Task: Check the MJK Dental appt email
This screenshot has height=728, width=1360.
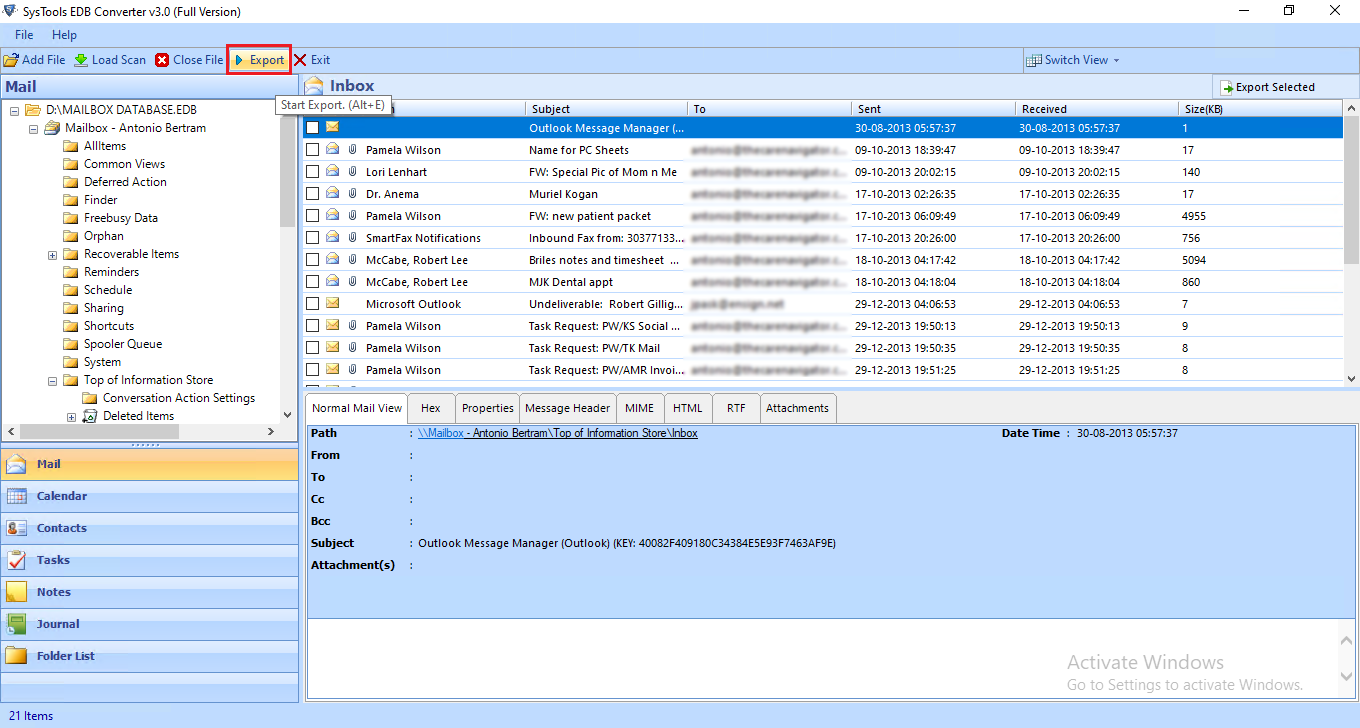Action: click(x=313, y=282)
